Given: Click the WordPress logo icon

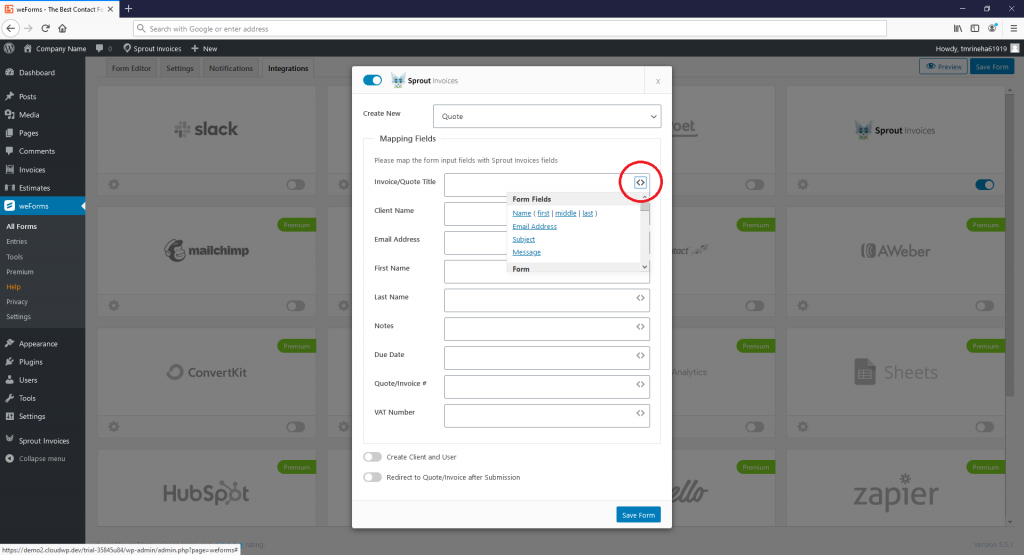Looking at the screenshot, I should pyautogui.click(x=9, y=48).
